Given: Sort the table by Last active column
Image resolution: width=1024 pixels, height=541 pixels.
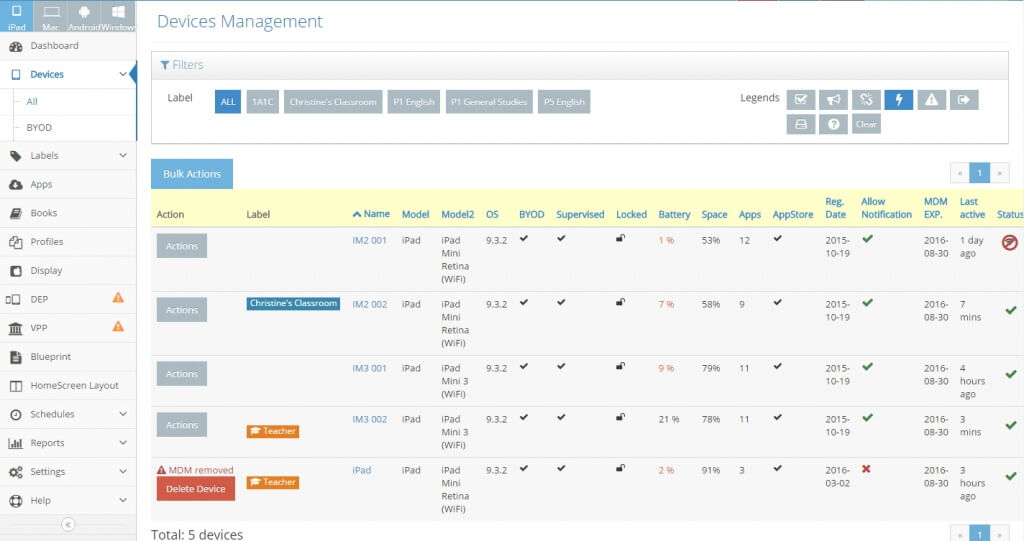Looking at the screenshot, I should point(972,208).
